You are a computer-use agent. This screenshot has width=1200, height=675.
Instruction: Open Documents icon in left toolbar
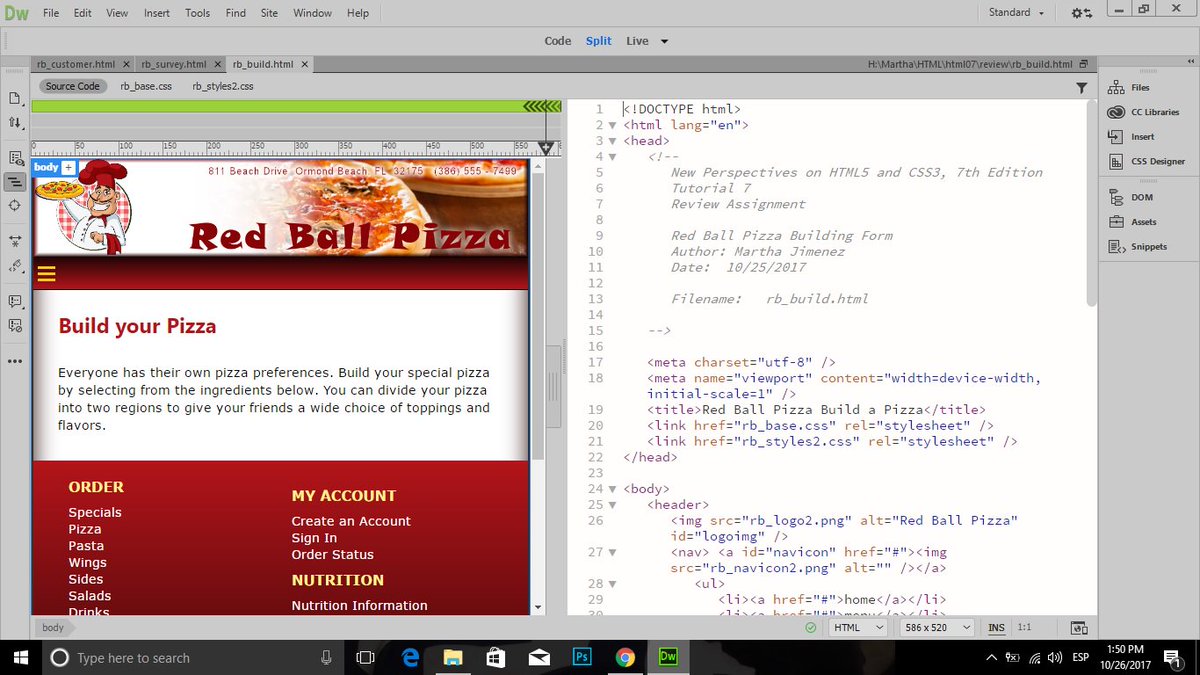click(15, 99)
